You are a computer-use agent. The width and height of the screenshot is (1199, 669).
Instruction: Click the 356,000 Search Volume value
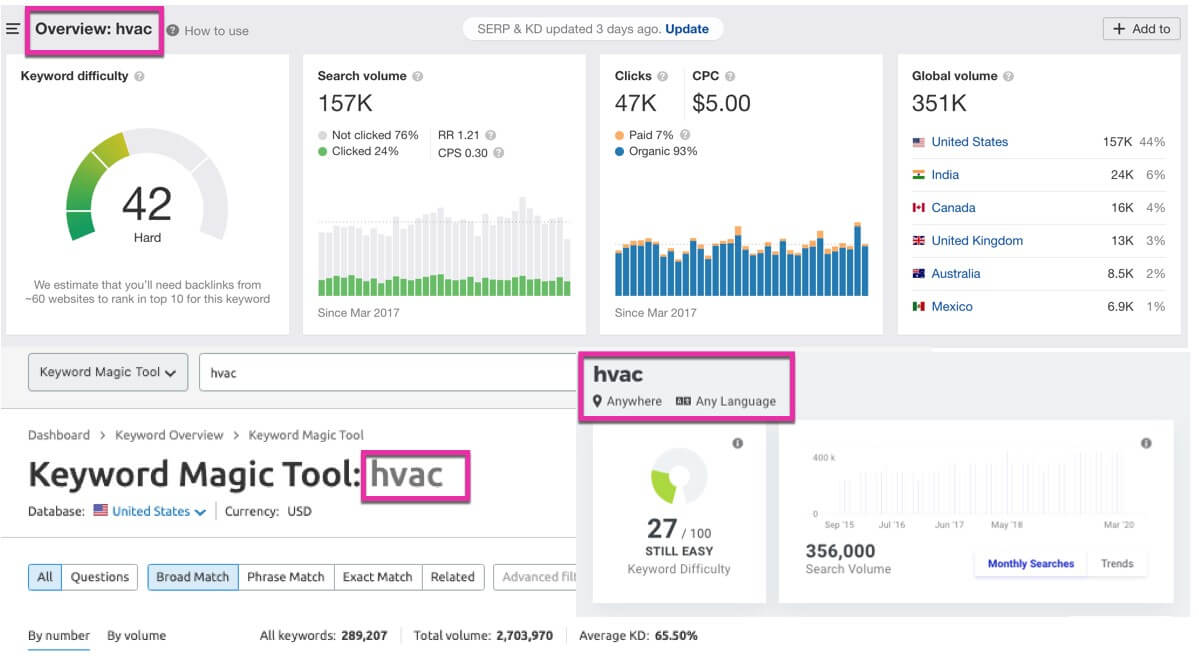pos(840,551)
